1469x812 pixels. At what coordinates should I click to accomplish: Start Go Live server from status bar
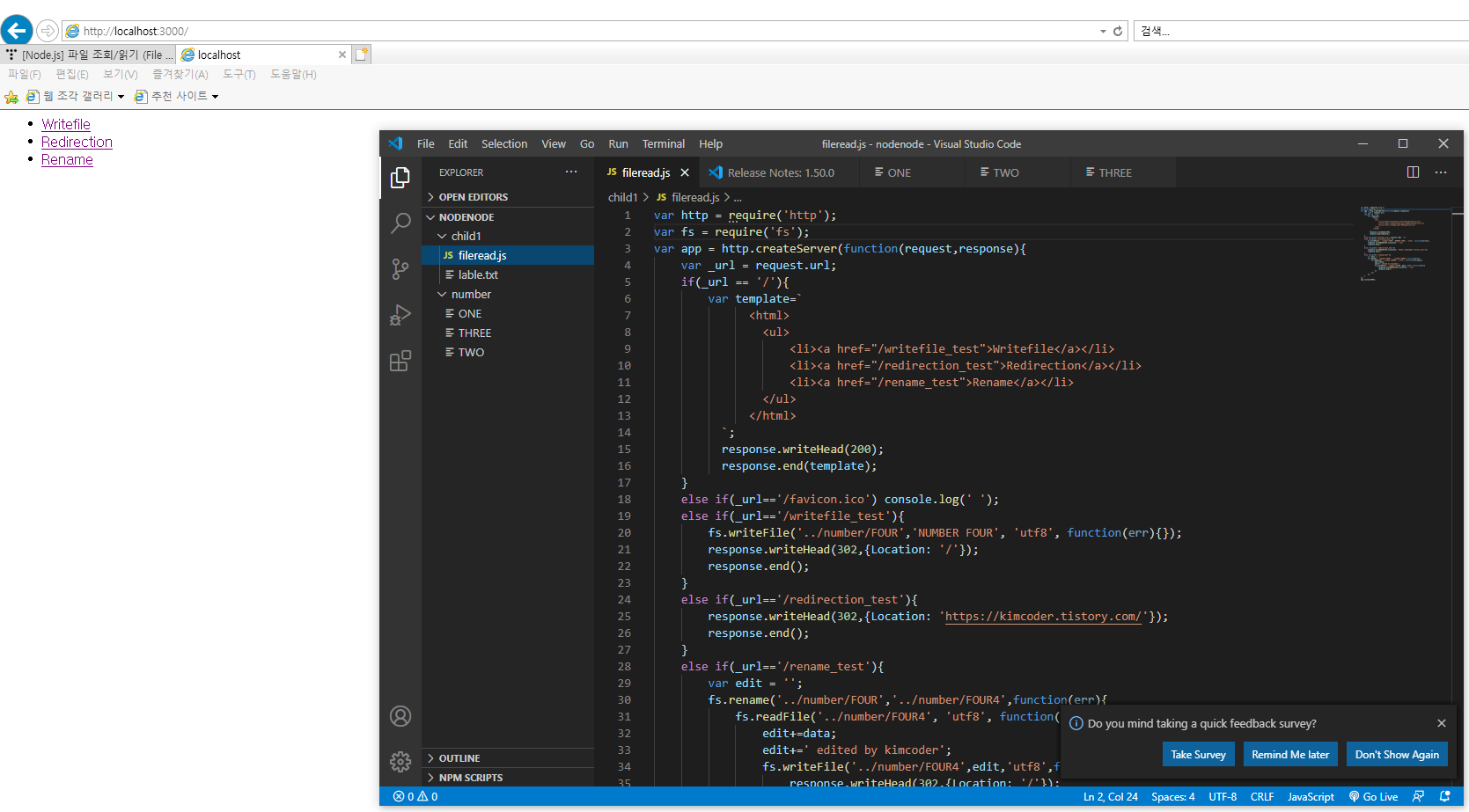point(1372,796)
